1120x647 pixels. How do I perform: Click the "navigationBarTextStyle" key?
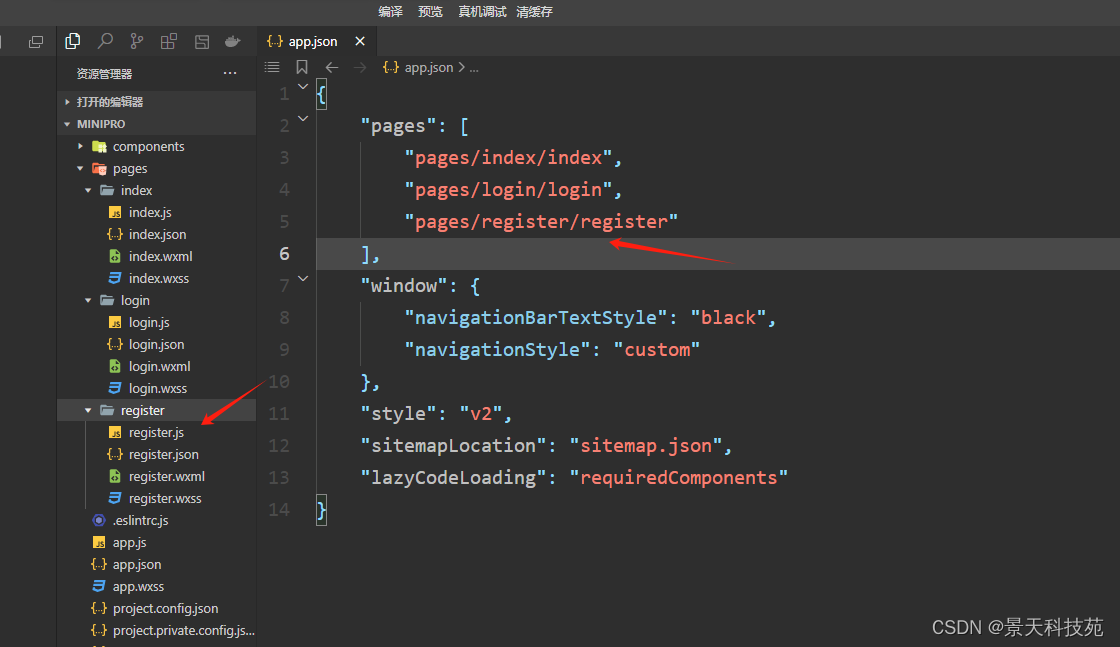(536, 317)
